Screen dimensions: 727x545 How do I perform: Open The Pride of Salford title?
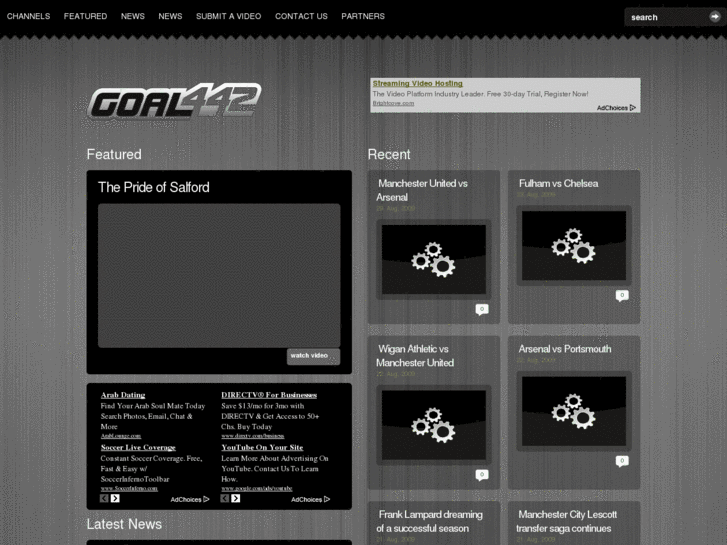click(x=154, y=187)
